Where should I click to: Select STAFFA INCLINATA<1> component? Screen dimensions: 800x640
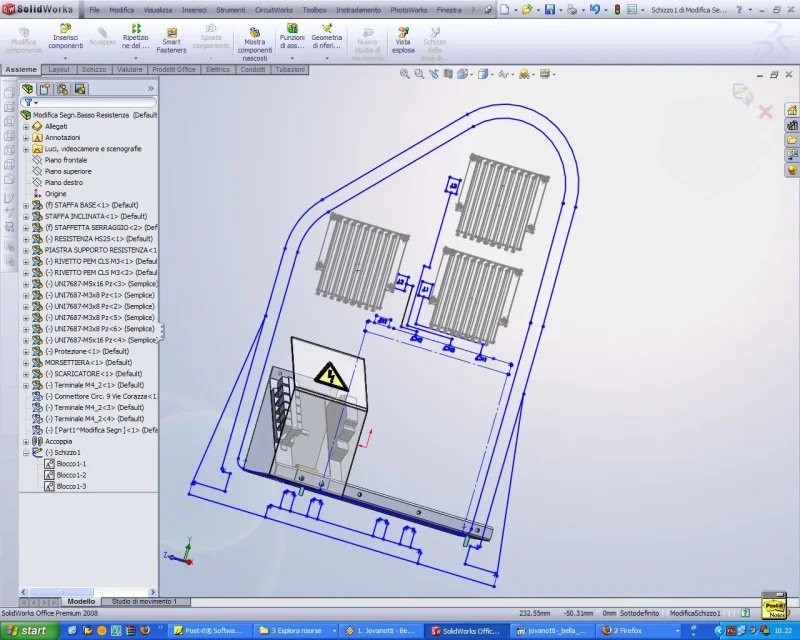pos(96,216)
